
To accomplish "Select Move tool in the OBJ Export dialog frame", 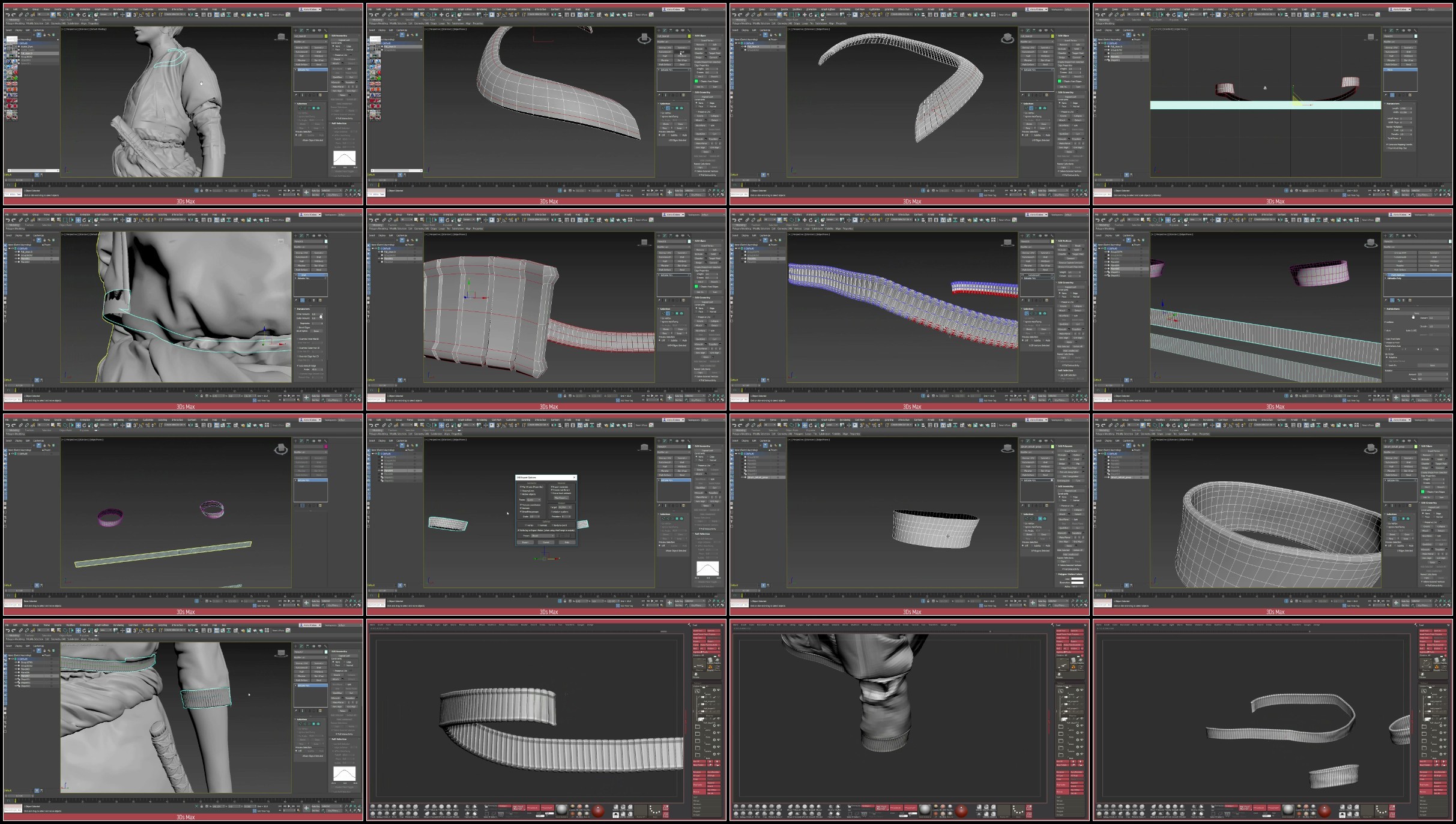I will [441, 425].
